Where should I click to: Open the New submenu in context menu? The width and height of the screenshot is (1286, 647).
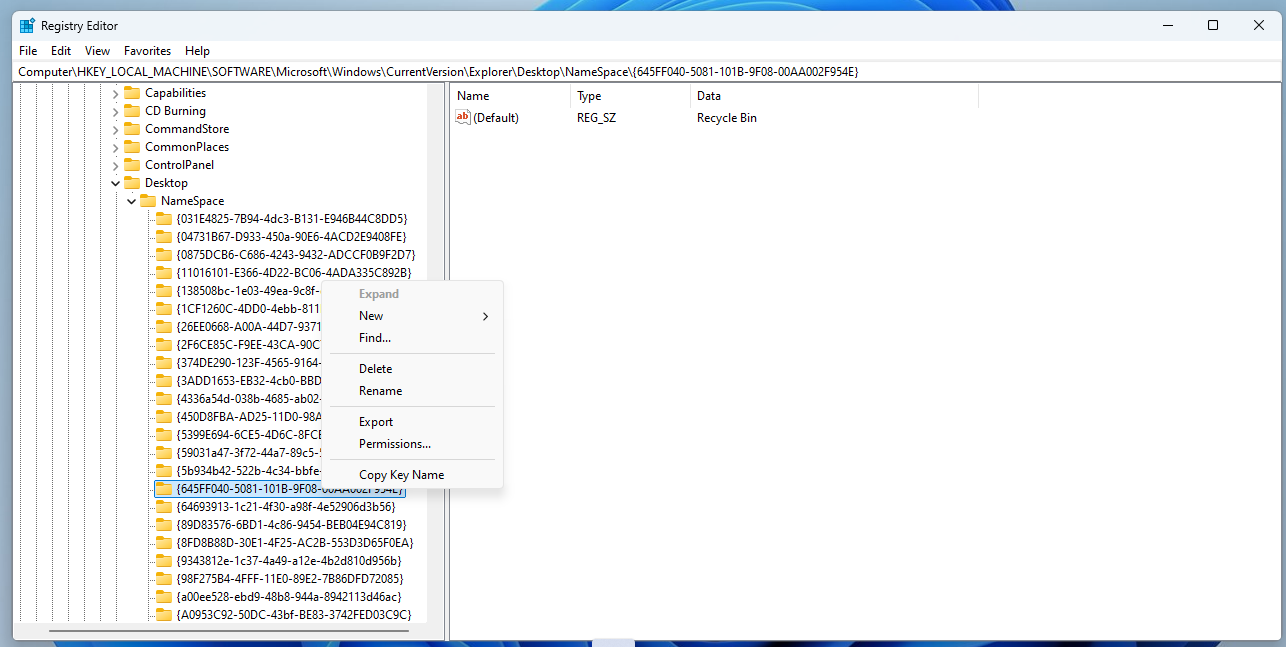coord(412,316)
